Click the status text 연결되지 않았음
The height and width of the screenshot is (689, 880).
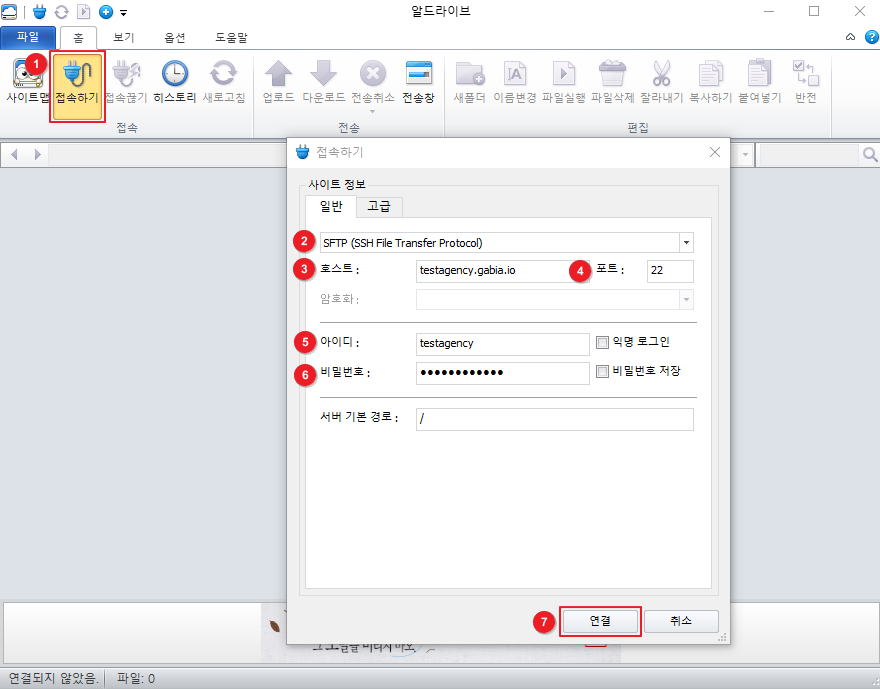pos(53,679)
